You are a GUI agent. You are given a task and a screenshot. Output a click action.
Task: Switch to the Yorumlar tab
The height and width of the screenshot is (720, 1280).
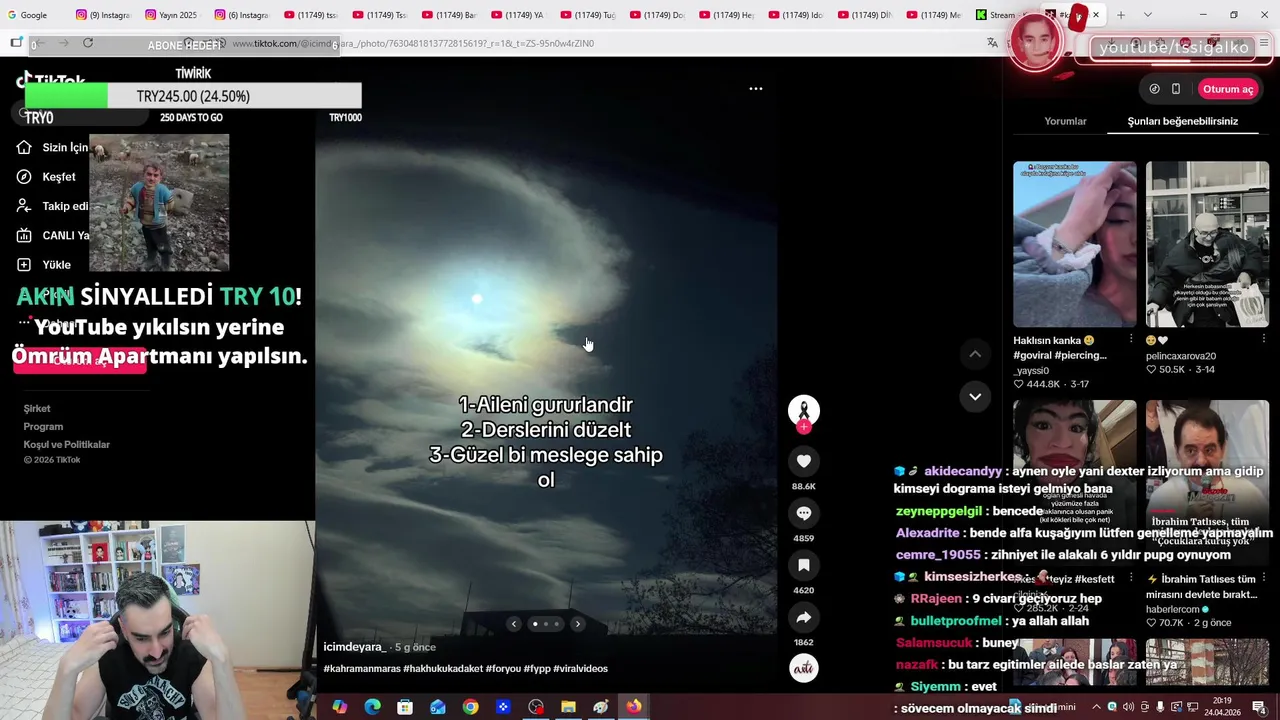point(1065,121)
